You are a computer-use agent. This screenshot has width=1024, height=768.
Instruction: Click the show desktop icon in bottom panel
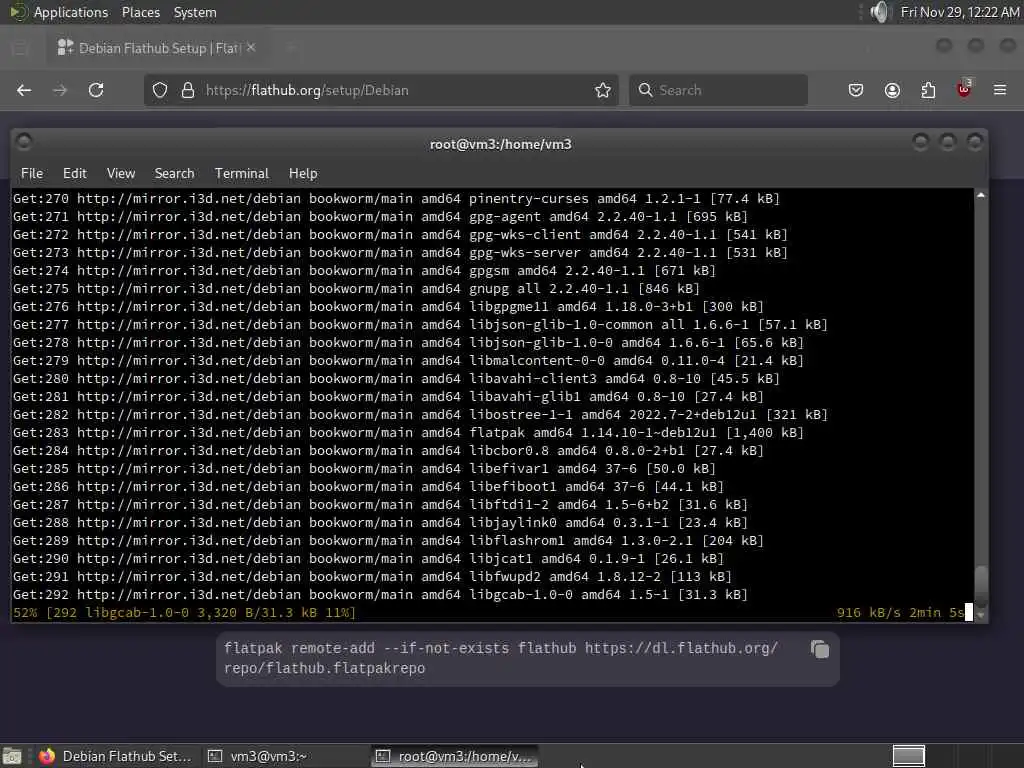tap(12, 756)
